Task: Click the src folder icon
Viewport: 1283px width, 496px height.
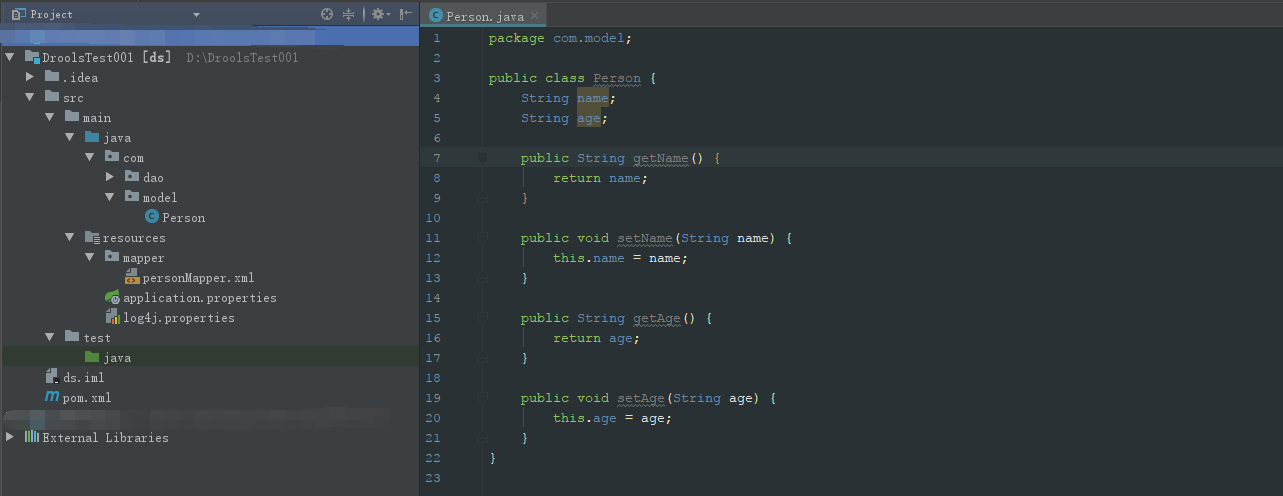Action: click(x=51, y=97)
